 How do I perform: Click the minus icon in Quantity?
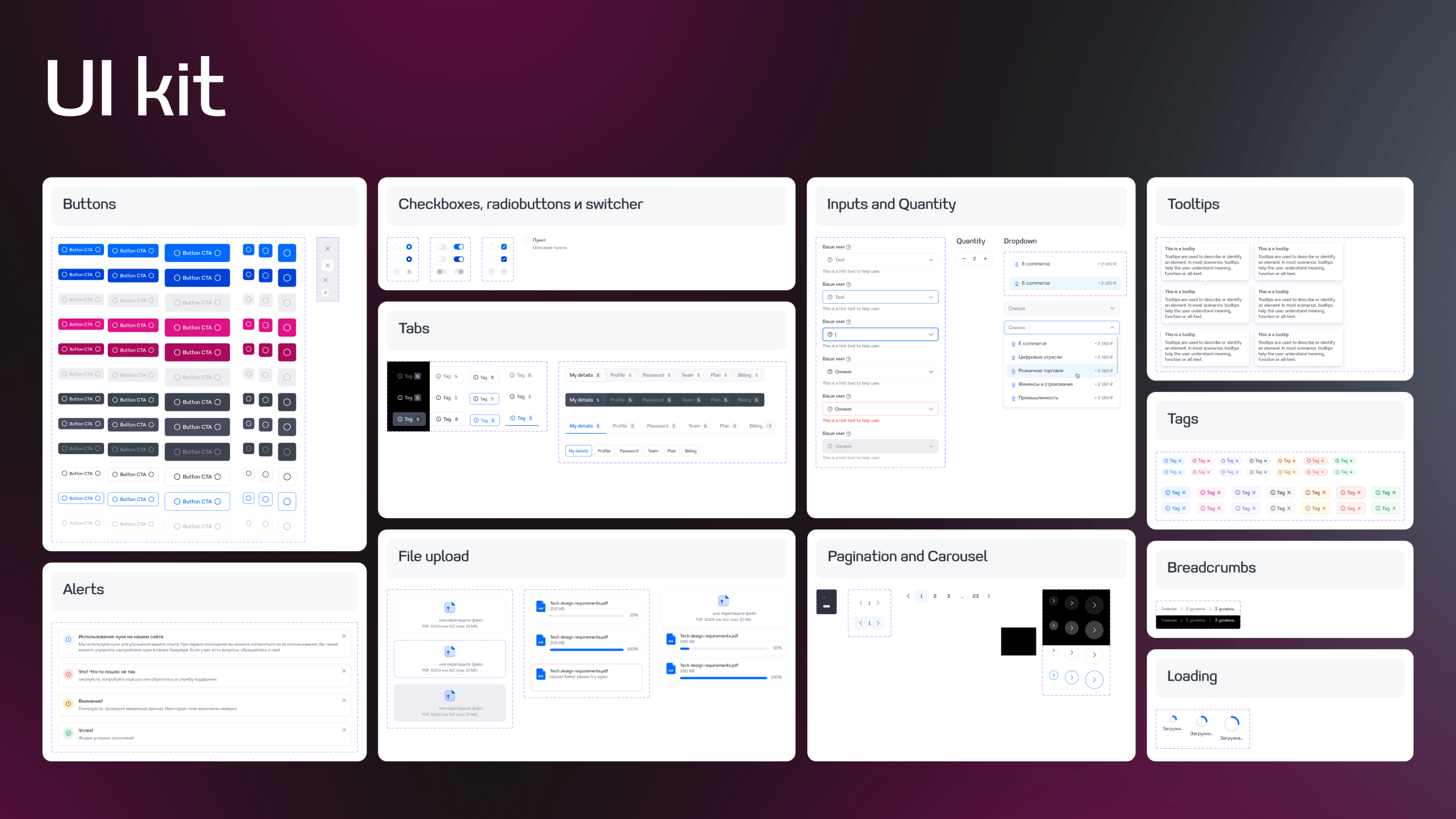tap(964, 259)
